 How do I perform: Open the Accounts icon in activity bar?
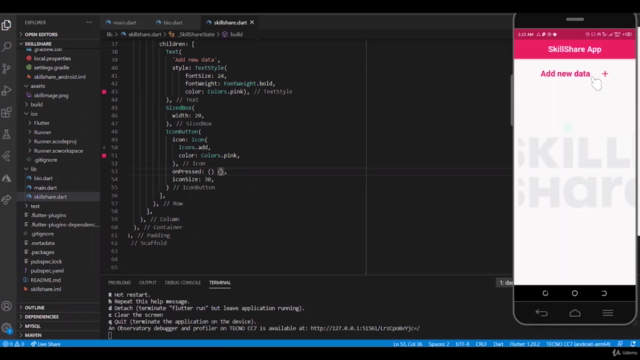click(x=7, y=306)
